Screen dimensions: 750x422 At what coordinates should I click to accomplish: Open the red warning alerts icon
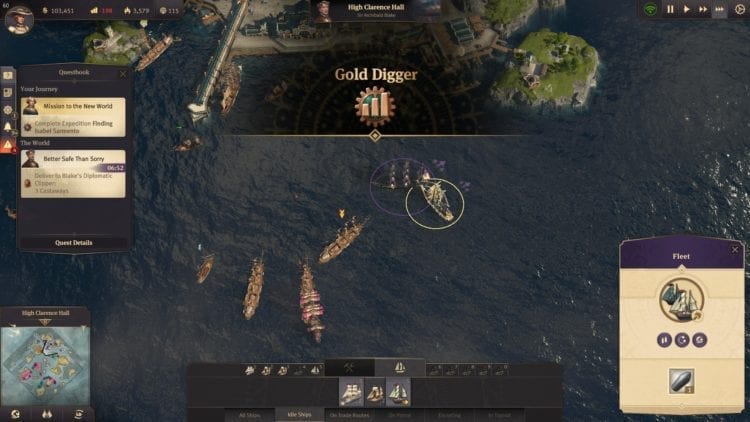8,144
